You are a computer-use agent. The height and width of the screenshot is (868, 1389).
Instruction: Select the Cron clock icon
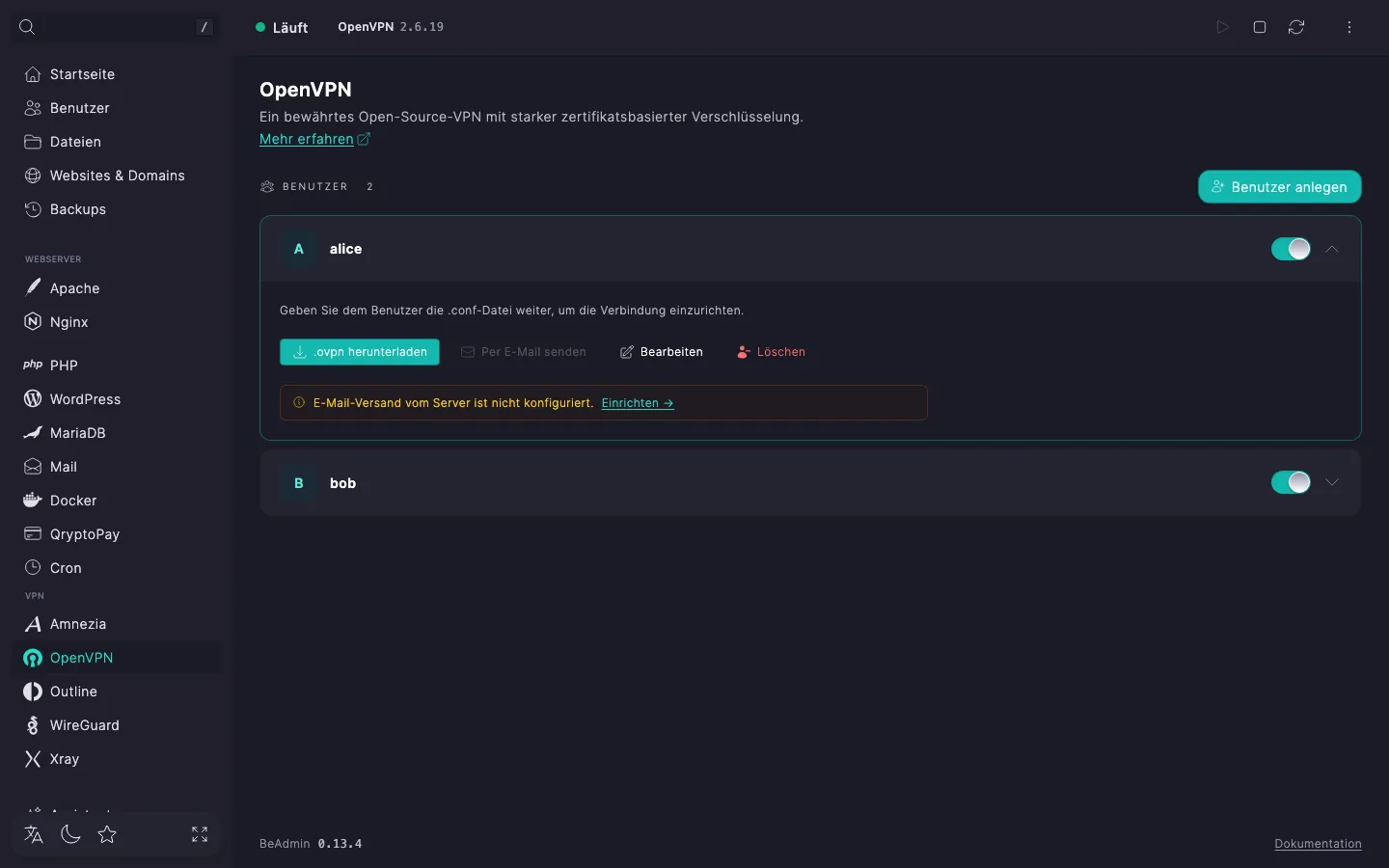[33, 568]
